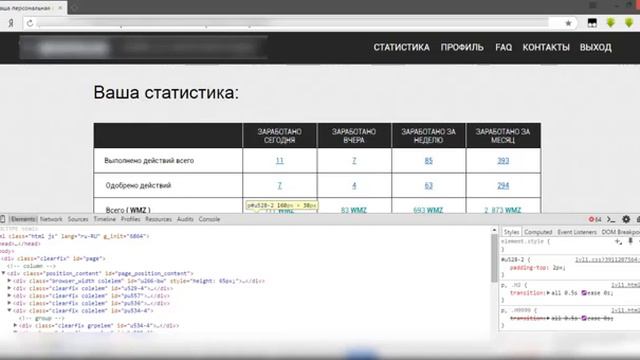The height and width of the screenshot is (360, 640).
Task: Reload the page with the refresh icon
Action: pyautogui.click(x=30, y=23)
